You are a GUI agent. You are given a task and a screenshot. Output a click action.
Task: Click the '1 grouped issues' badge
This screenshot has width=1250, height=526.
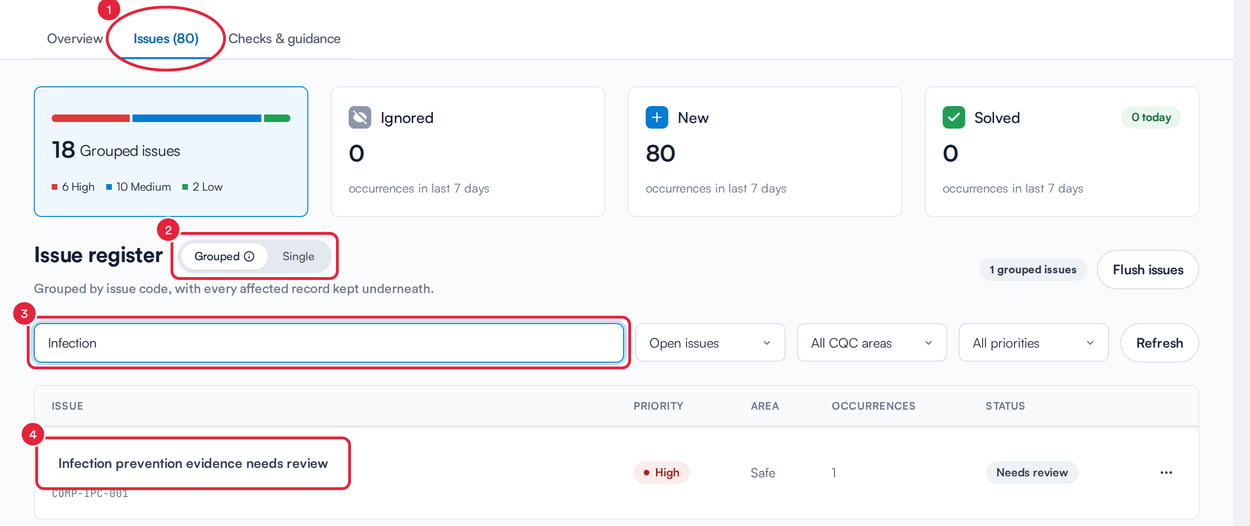click(1033, 269)
